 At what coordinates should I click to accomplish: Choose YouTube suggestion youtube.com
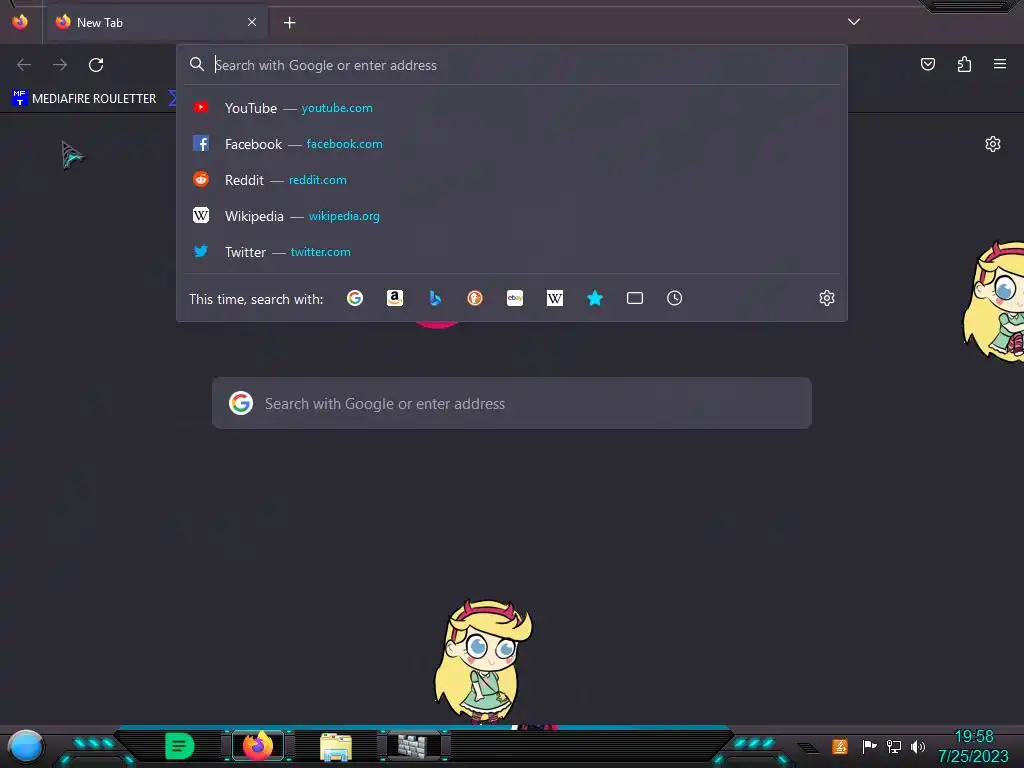tap(512, 108)
